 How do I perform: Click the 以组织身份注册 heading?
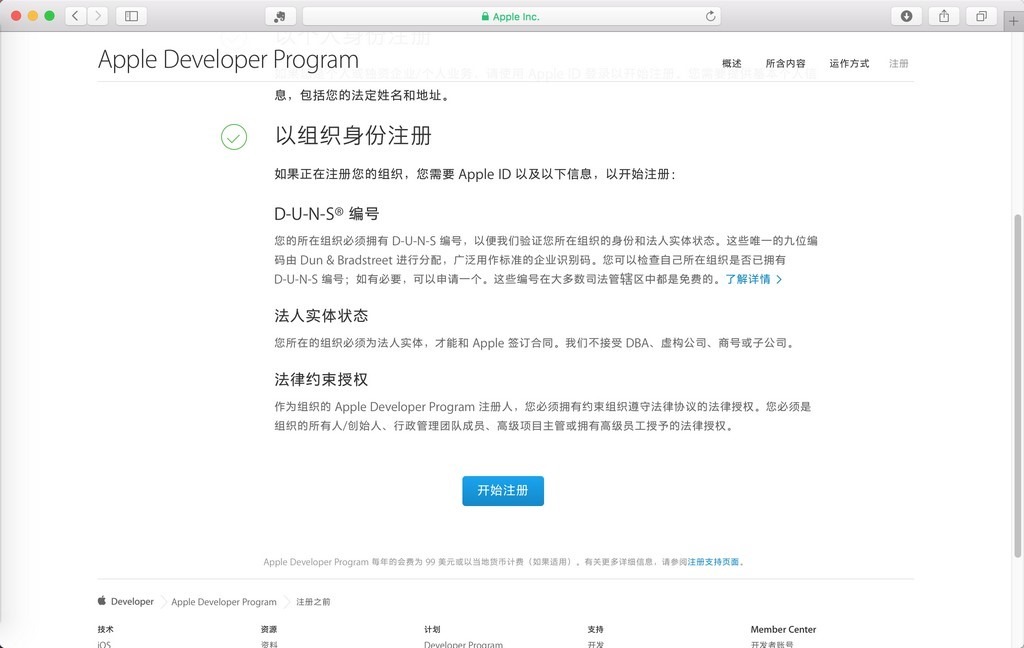pos(353,136)
